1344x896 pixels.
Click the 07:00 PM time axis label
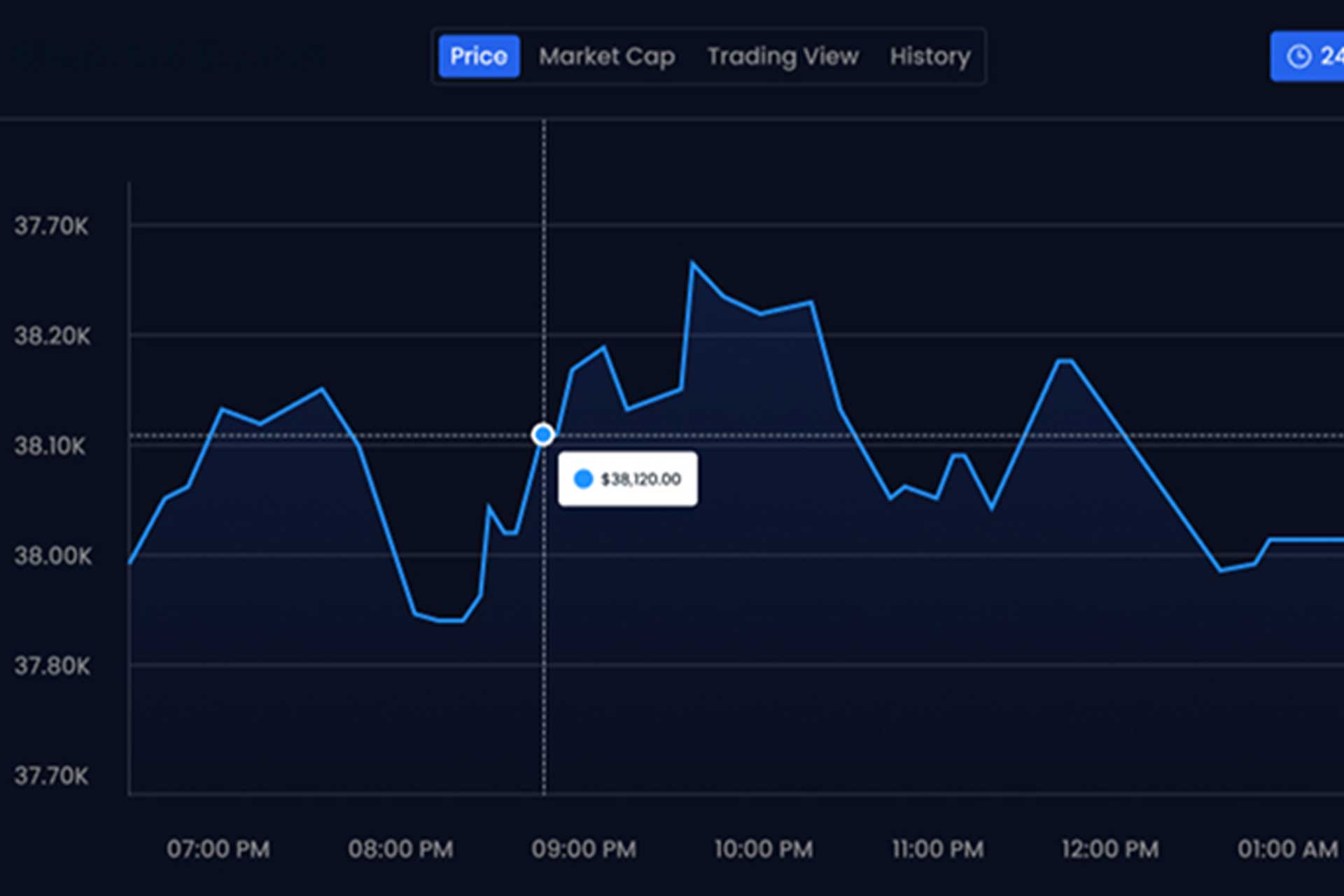tap(218, 849)
